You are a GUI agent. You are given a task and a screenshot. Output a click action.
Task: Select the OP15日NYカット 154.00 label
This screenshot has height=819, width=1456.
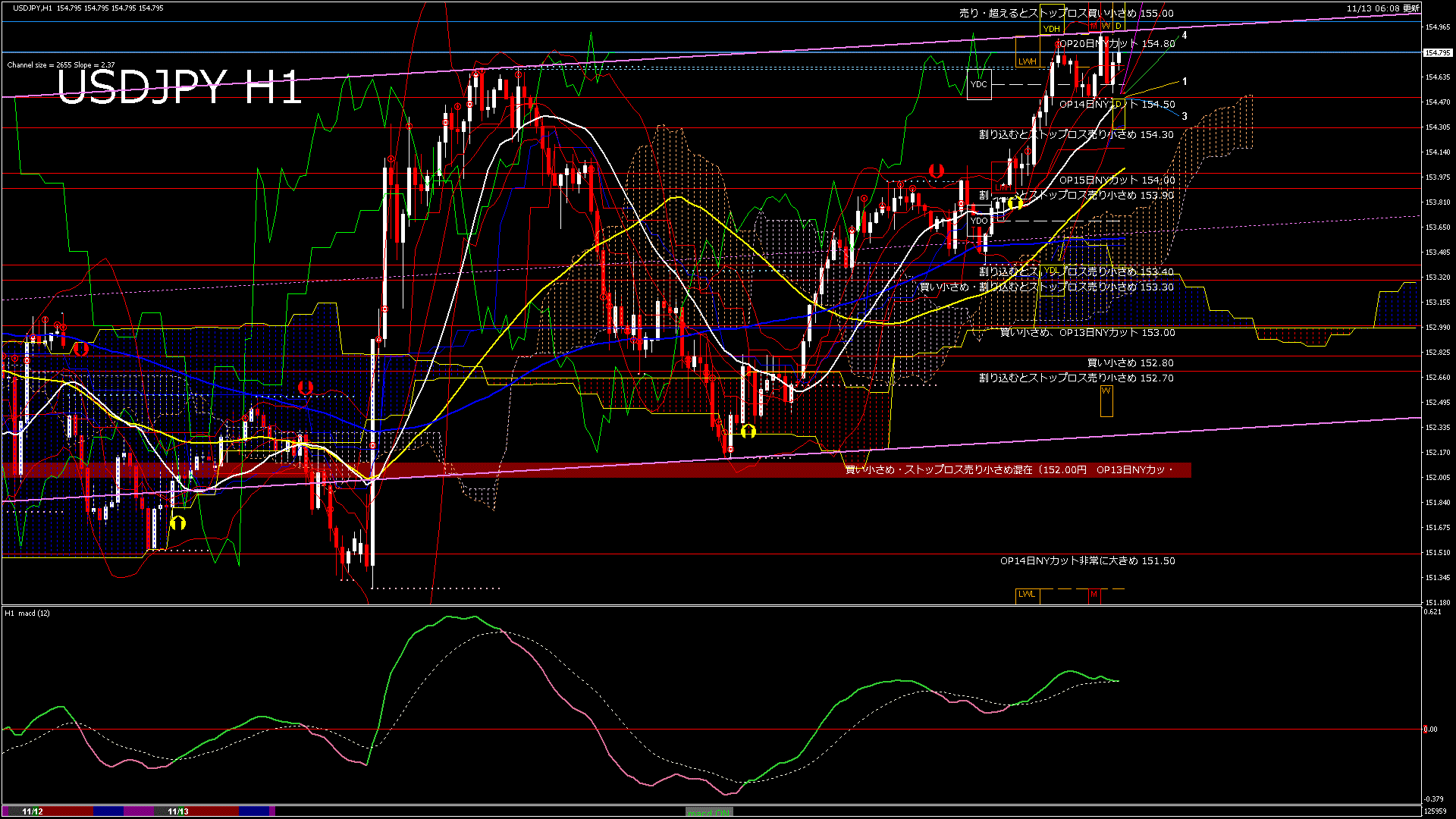tap(1116, 180)
